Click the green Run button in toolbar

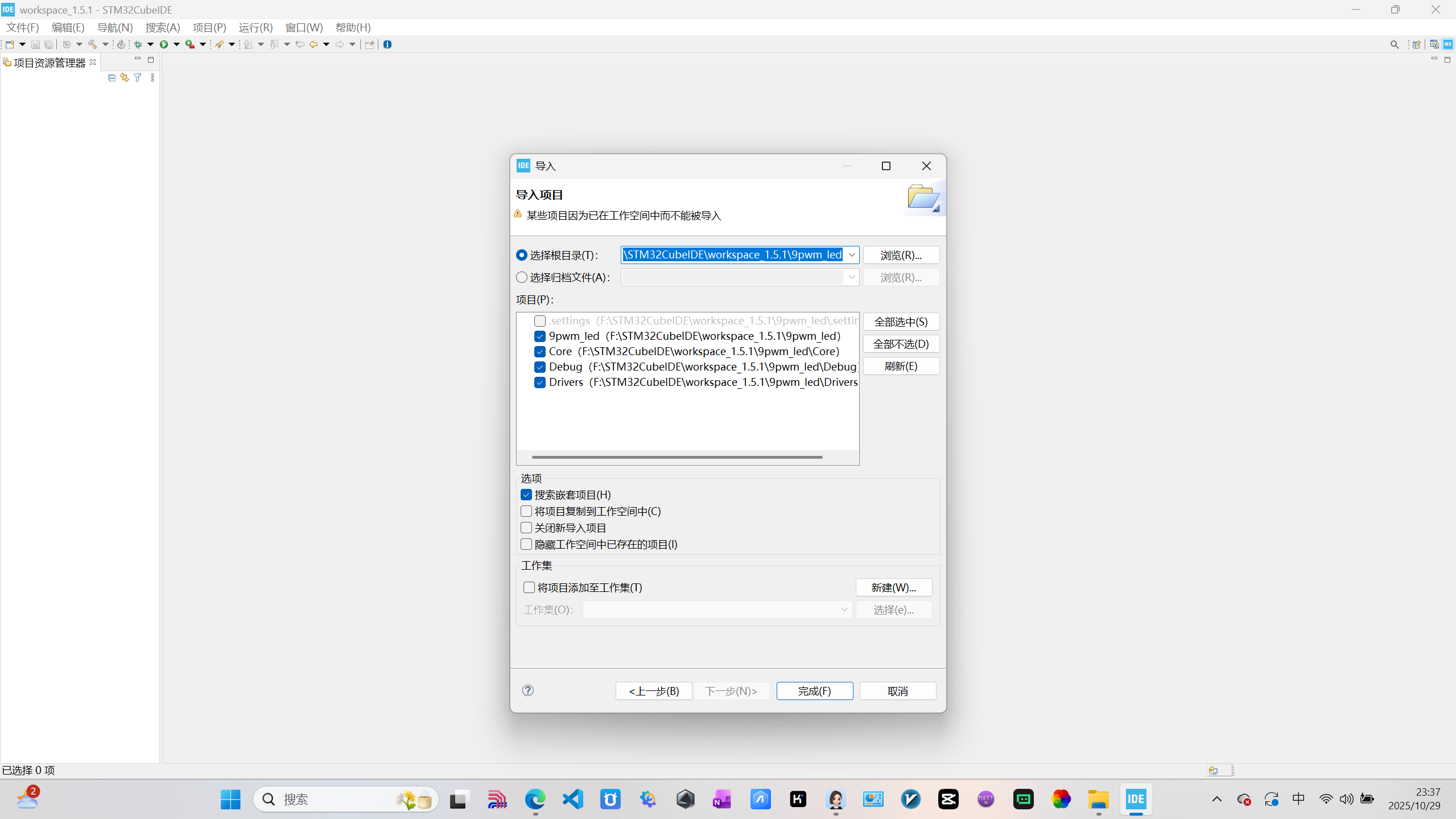[x=164, y=44]
